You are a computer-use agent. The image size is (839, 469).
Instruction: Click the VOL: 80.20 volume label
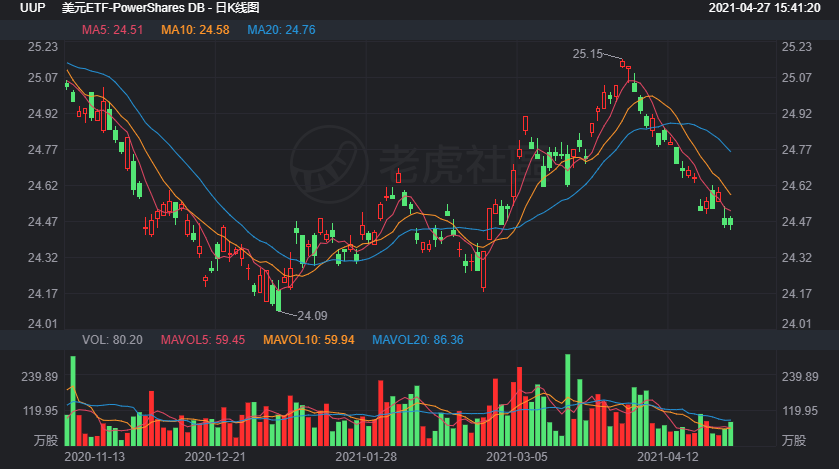(112, 340)
